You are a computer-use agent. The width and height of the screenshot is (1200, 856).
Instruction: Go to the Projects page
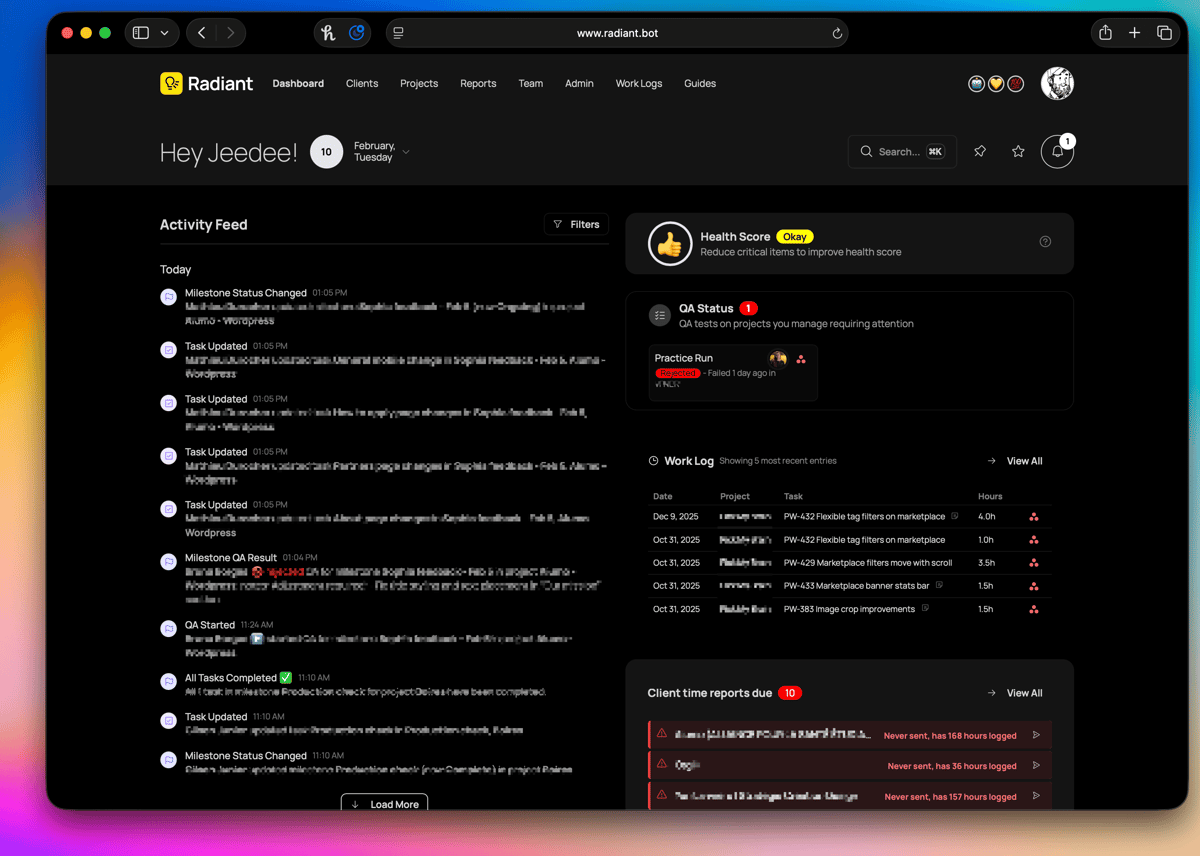pyautogui.click(x=419, y=84)
